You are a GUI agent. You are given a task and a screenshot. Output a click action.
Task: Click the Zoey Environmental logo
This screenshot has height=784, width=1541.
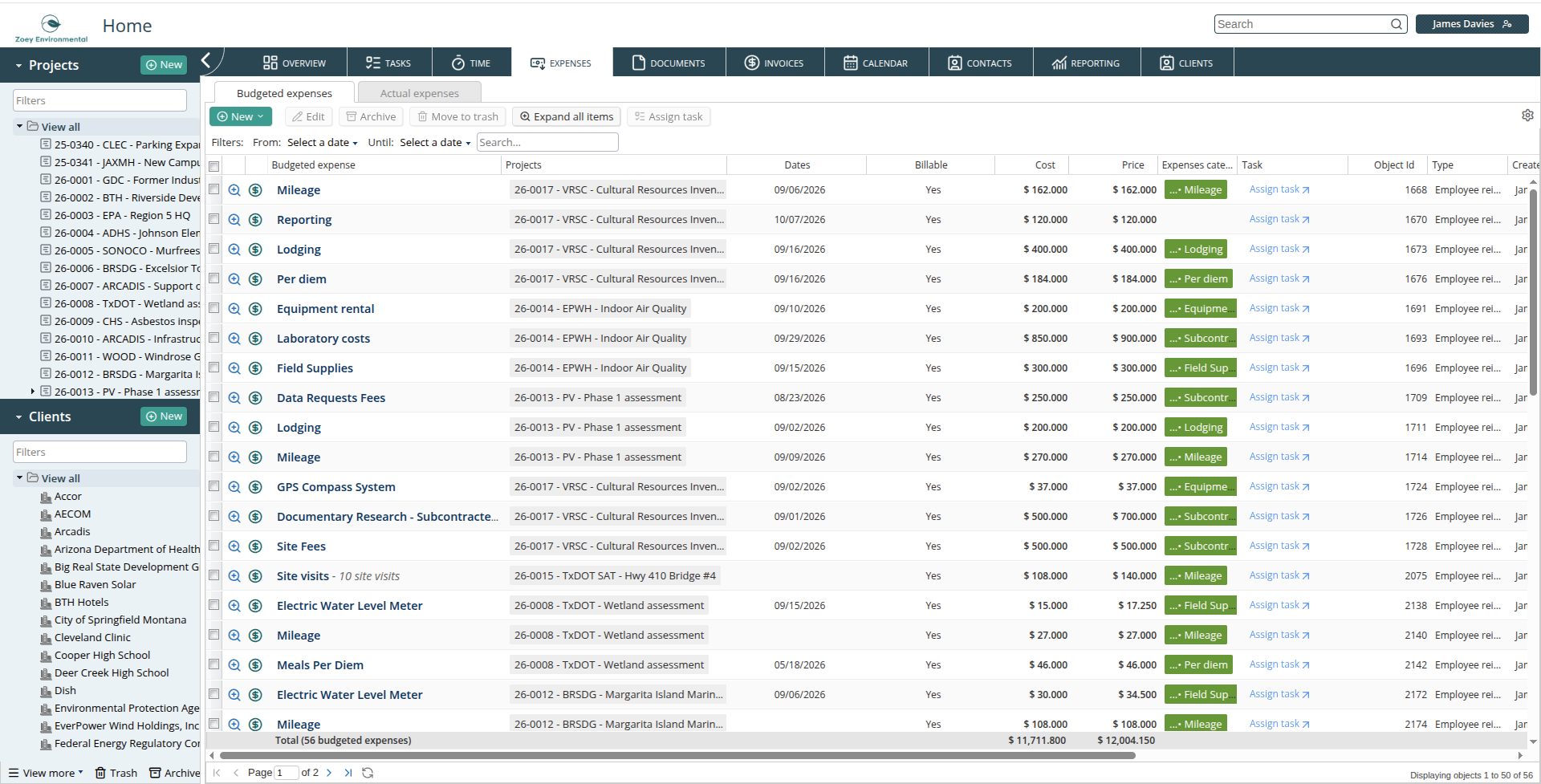pos(51,28)
